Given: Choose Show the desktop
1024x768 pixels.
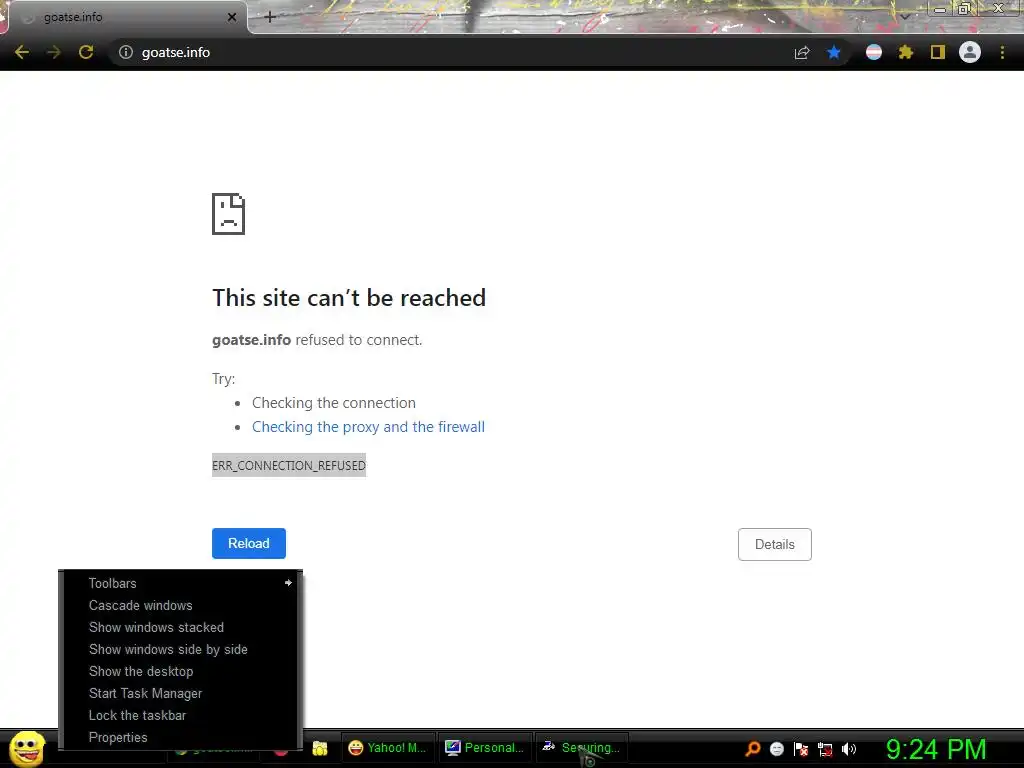Looking at the screenshot, I should click(181, 671).
